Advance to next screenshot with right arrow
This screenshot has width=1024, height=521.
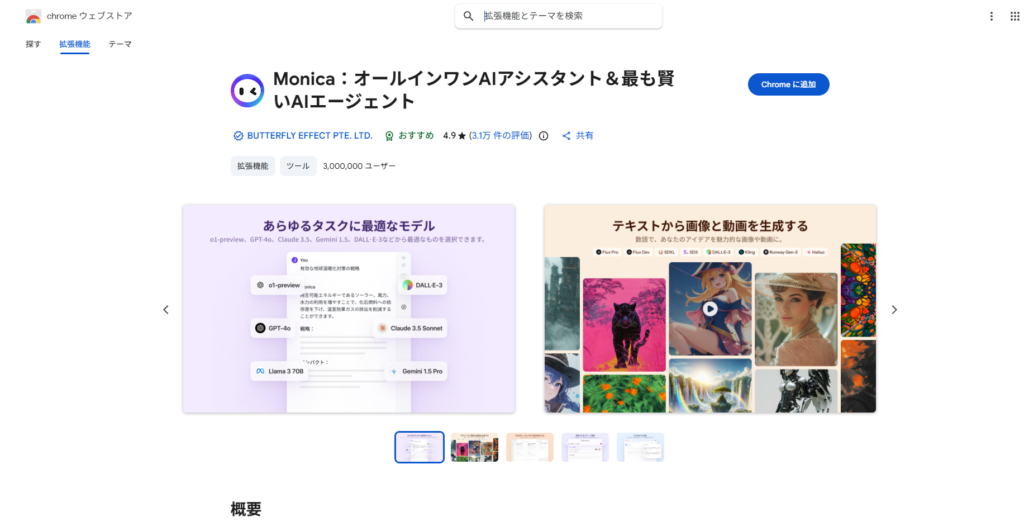(894, 310)
